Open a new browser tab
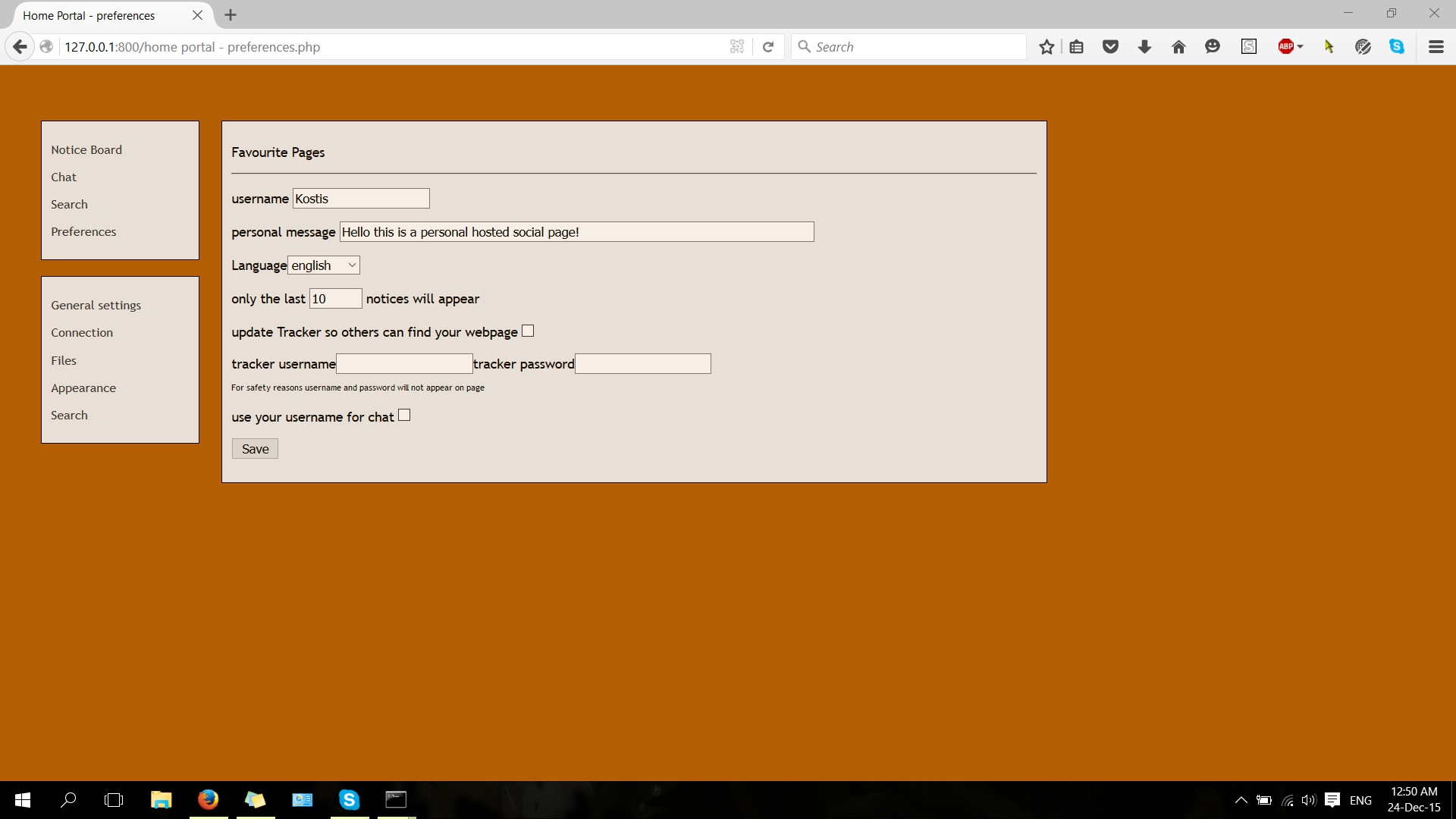The width and height of the screenshot is (1456, 819). click(x=231, y=14)
